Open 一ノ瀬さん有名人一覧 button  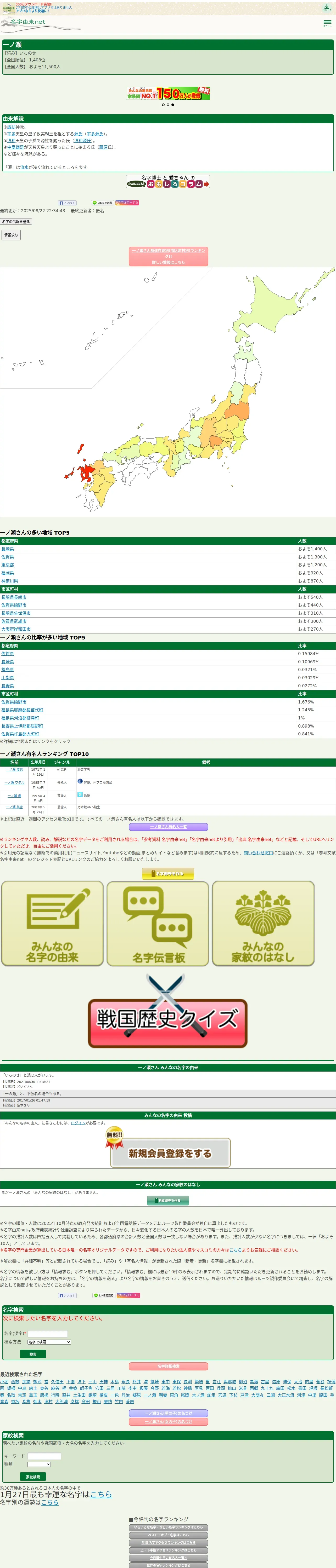pos(168,827)
